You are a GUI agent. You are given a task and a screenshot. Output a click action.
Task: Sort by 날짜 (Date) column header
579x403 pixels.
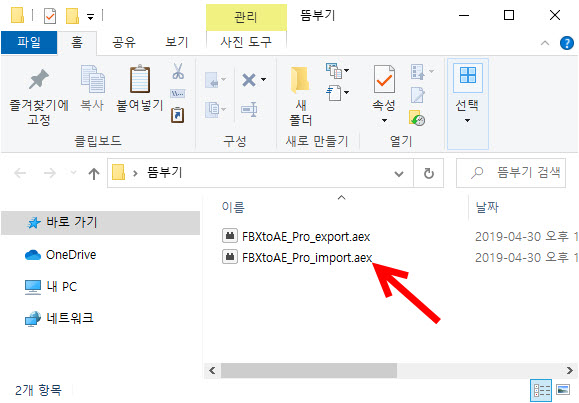(487, 207)
